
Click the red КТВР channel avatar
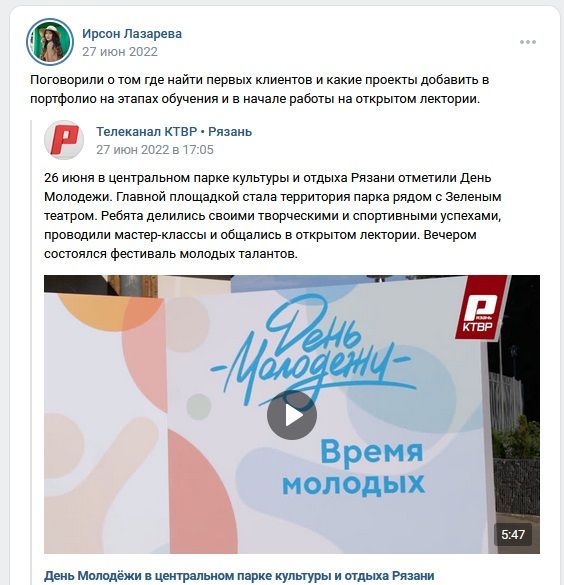tap(64, 140)
